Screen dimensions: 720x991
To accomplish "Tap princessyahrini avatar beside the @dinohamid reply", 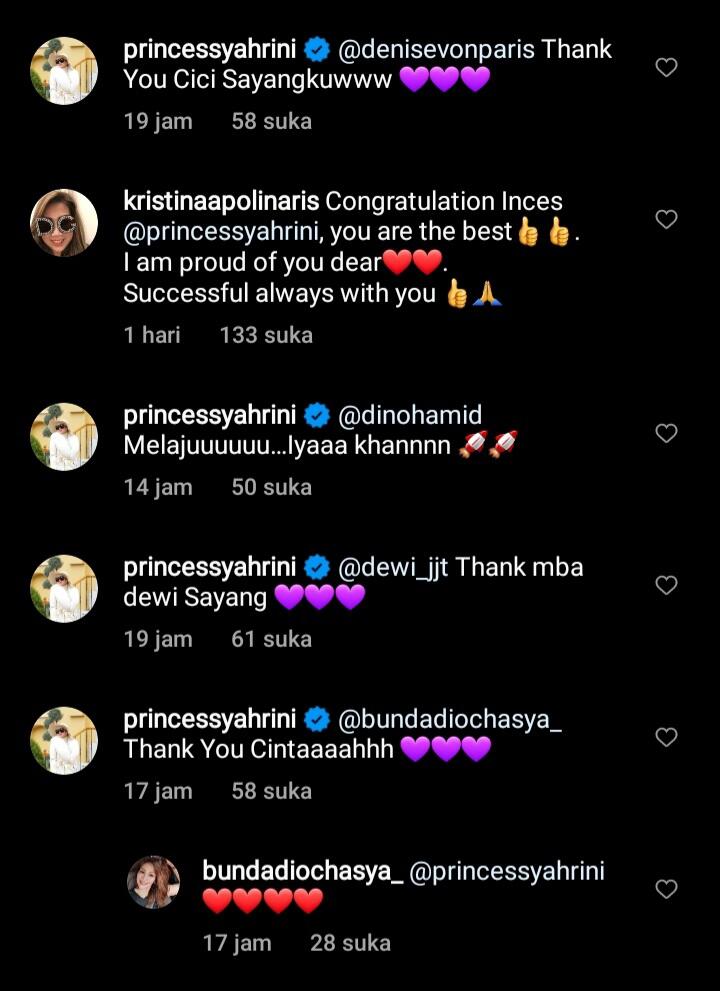I will [64, 437].
